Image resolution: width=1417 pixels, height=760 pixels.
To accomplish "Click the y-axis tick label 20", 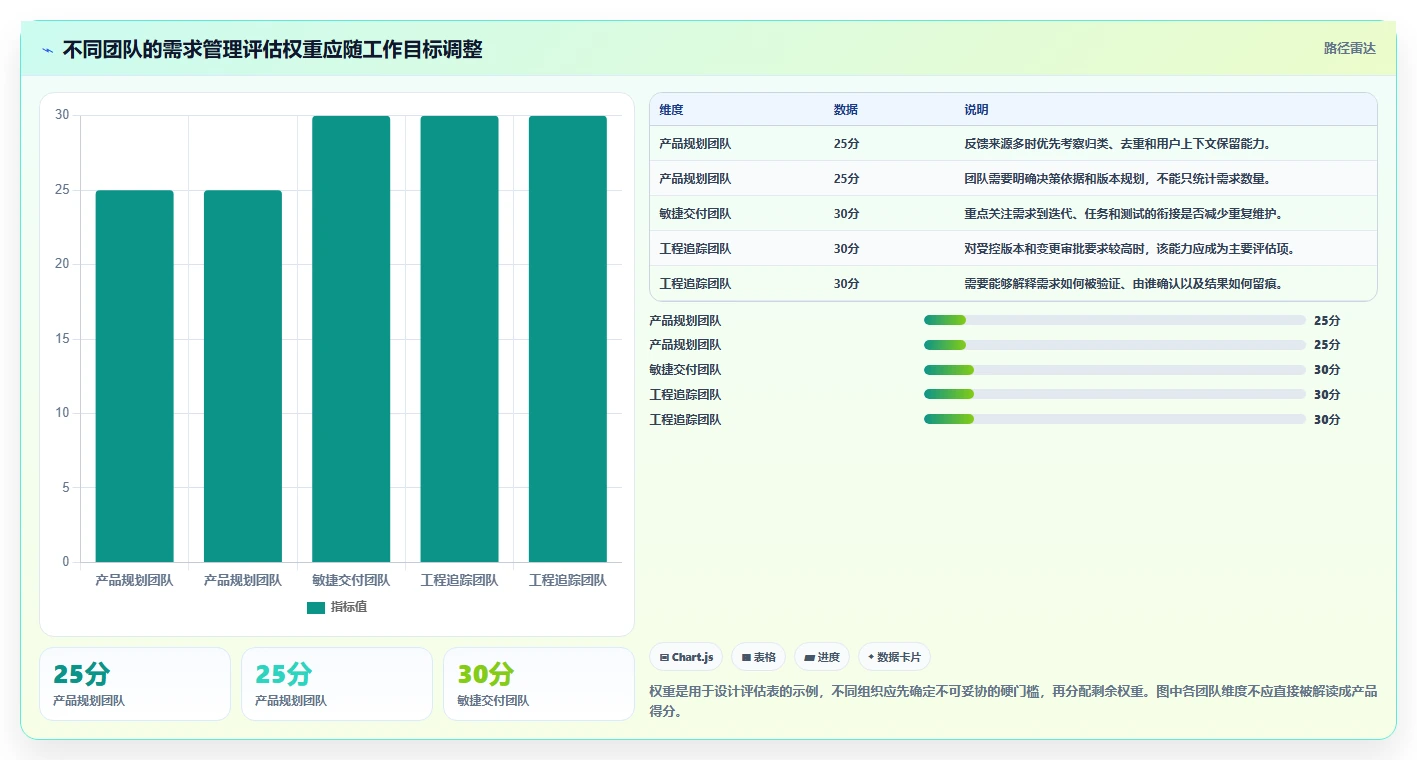I will [62, 264].
